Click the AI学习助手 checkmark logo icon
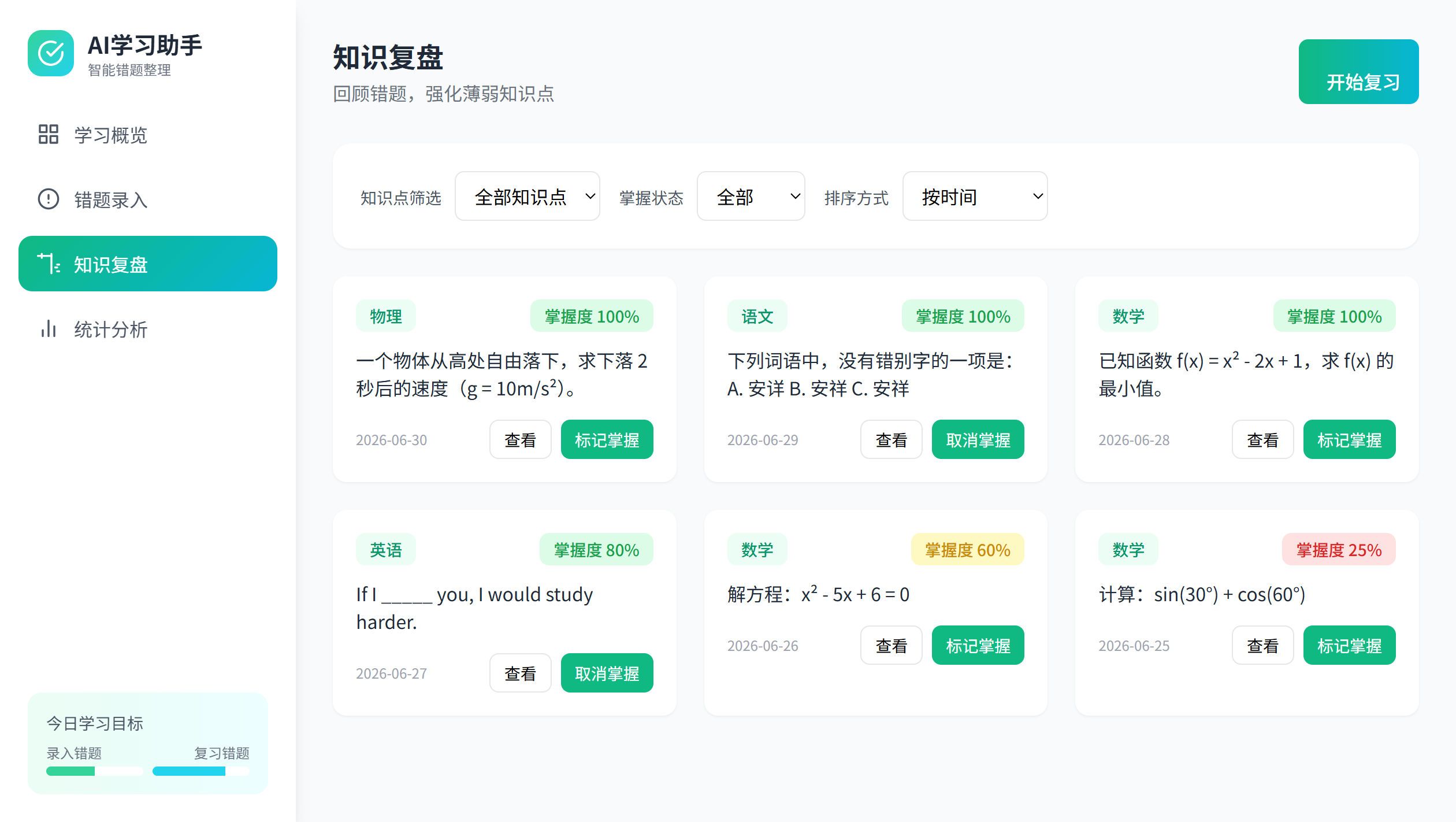 tap(51, 53)
